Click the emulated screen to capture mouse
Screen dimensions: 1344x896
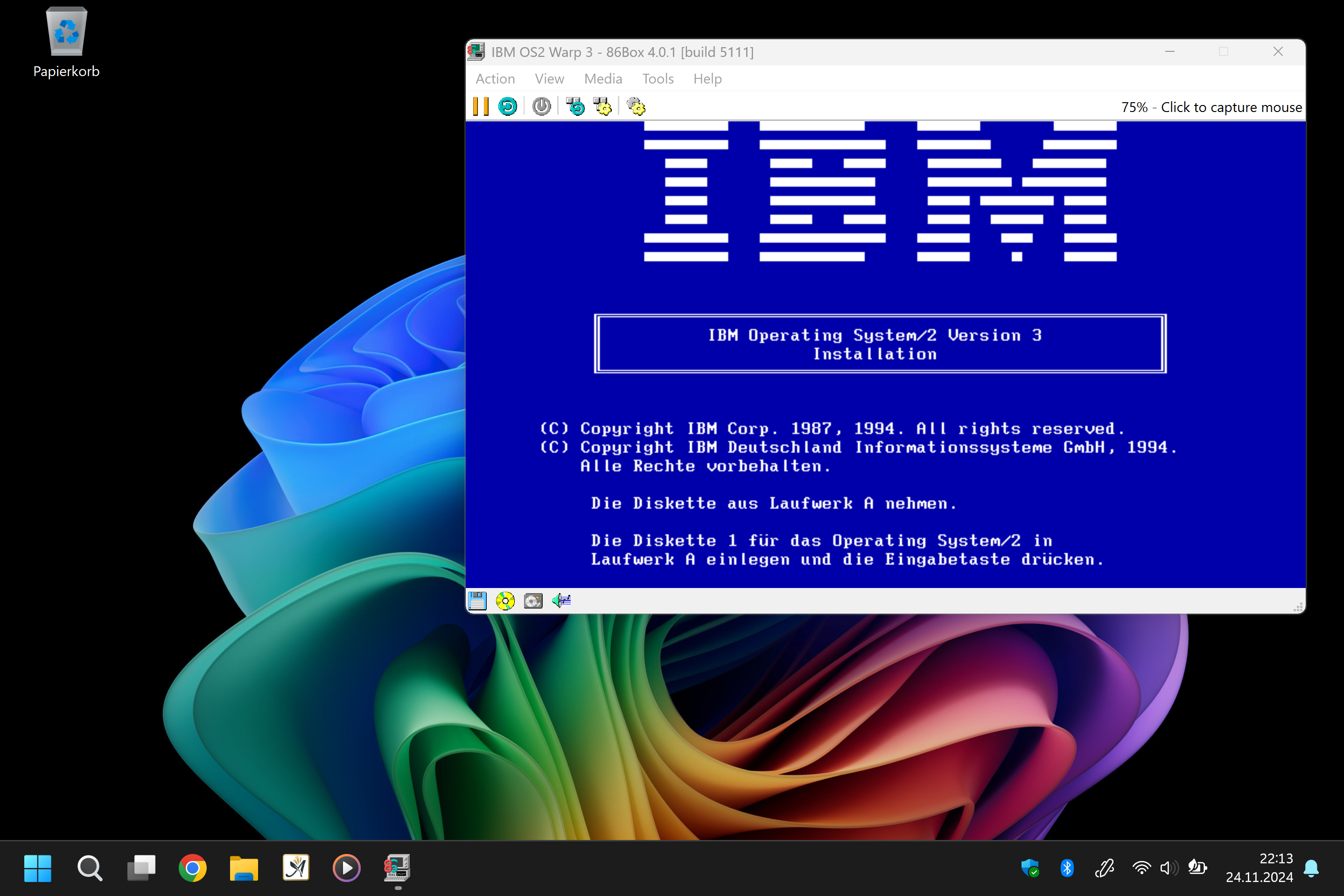[885, 354]
